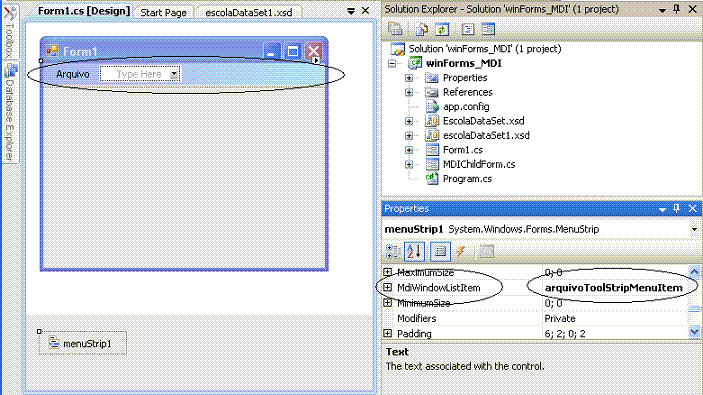Image resolution: width=703 pixels, height=395 pixels.
Task: Expand the Form1.cs node
Action: [x=409, y=150]
